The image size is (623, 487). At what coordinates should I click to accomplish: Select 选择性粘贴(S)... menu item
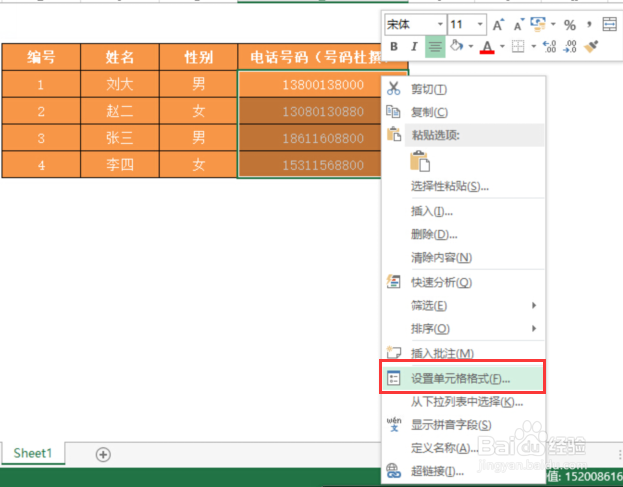click(x=463, y=186)
